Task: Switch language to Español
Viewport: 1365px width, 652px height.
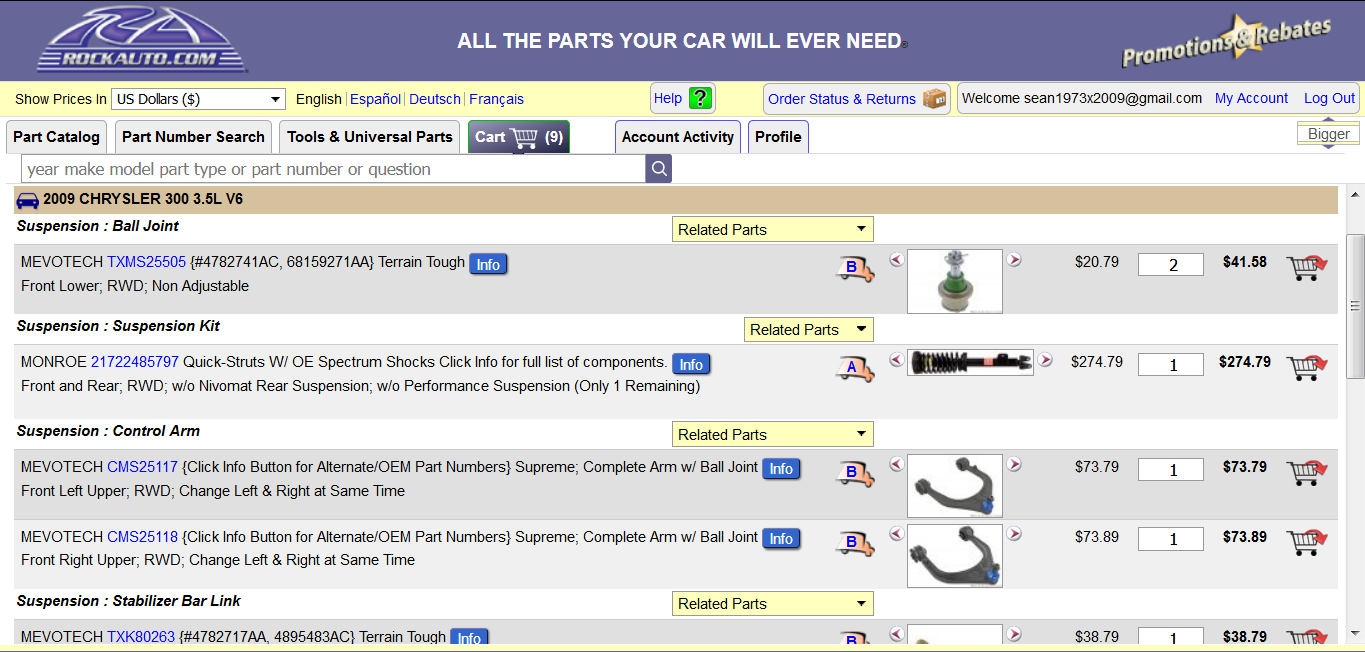Action: [x=375, y=99]
